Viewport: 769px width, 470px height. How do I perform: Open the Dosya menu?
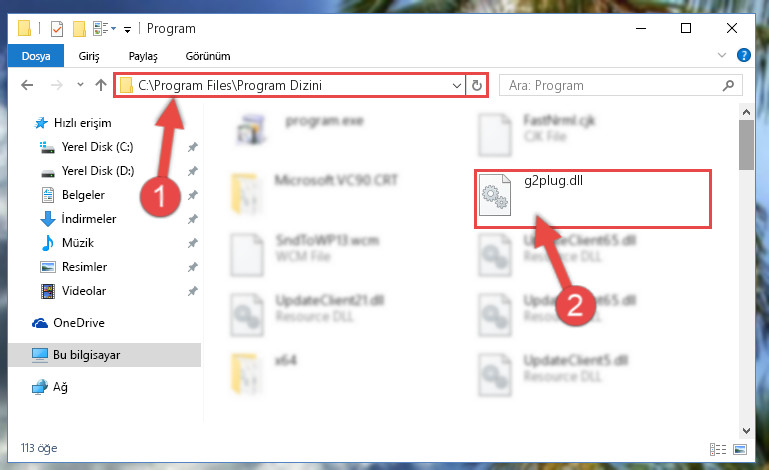click(x=36, y=56)
